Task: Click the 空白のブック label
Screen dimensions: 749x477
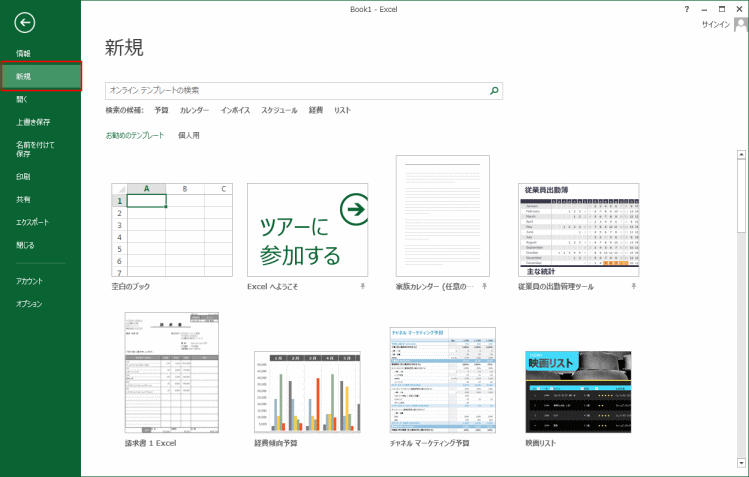Action: pyautogui.click(x=131, y=286)
